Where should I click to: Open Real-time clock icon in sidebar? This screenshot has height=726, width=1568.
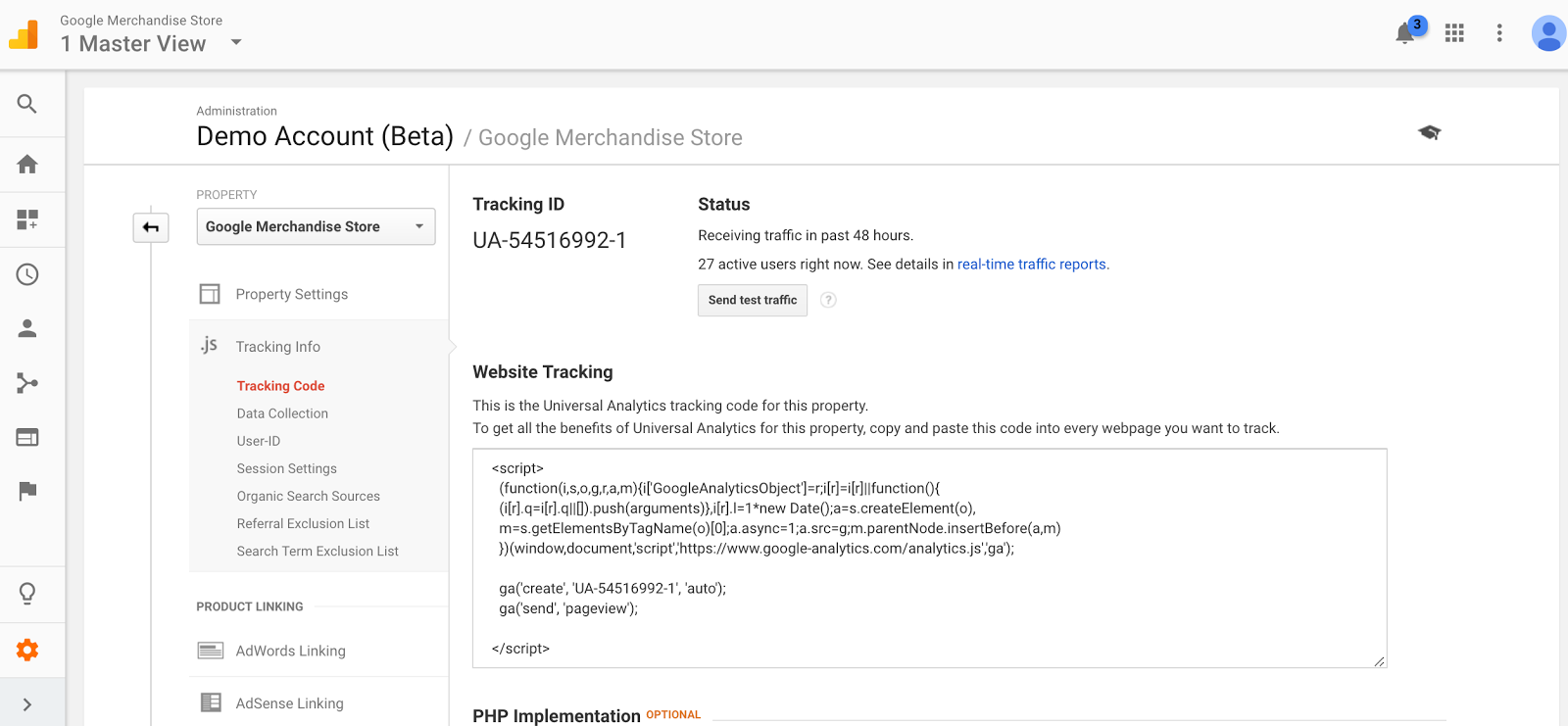pyautogui.click(x=27, y=274)
